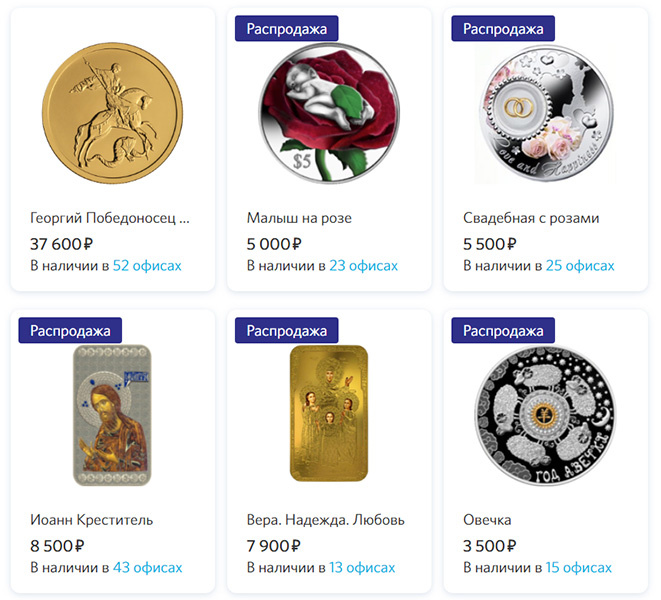Viewport: 661px width, 600px height.
Task: Open the Свадебная с розами coin image
Action: coord(545,113)
